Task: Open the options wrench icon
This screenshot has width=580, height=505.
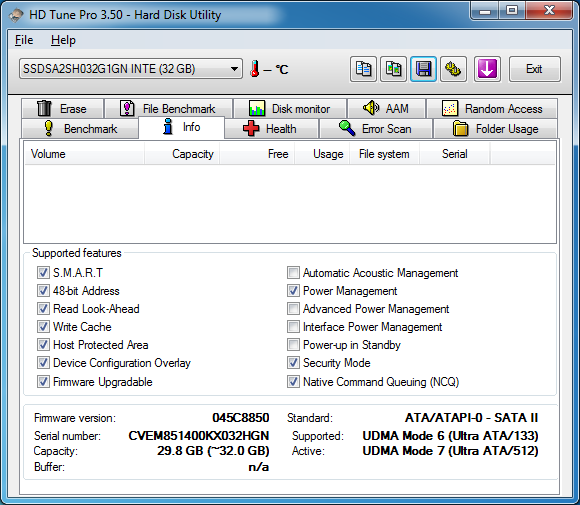Action: tap(453, 69)
